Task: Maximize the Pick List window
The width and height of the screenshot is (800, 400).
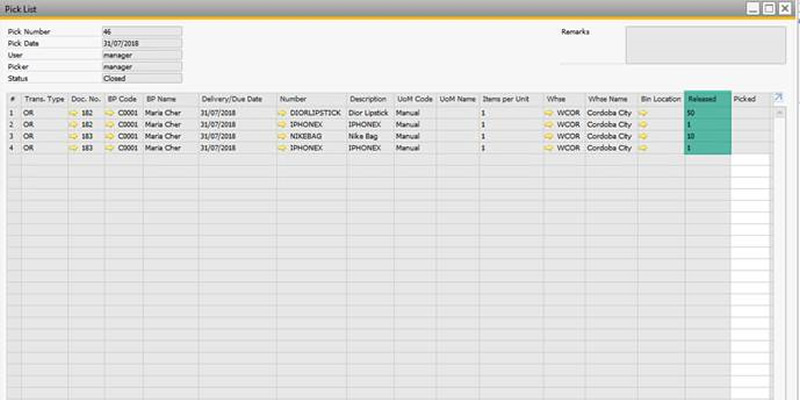Action: coord(768,8)
